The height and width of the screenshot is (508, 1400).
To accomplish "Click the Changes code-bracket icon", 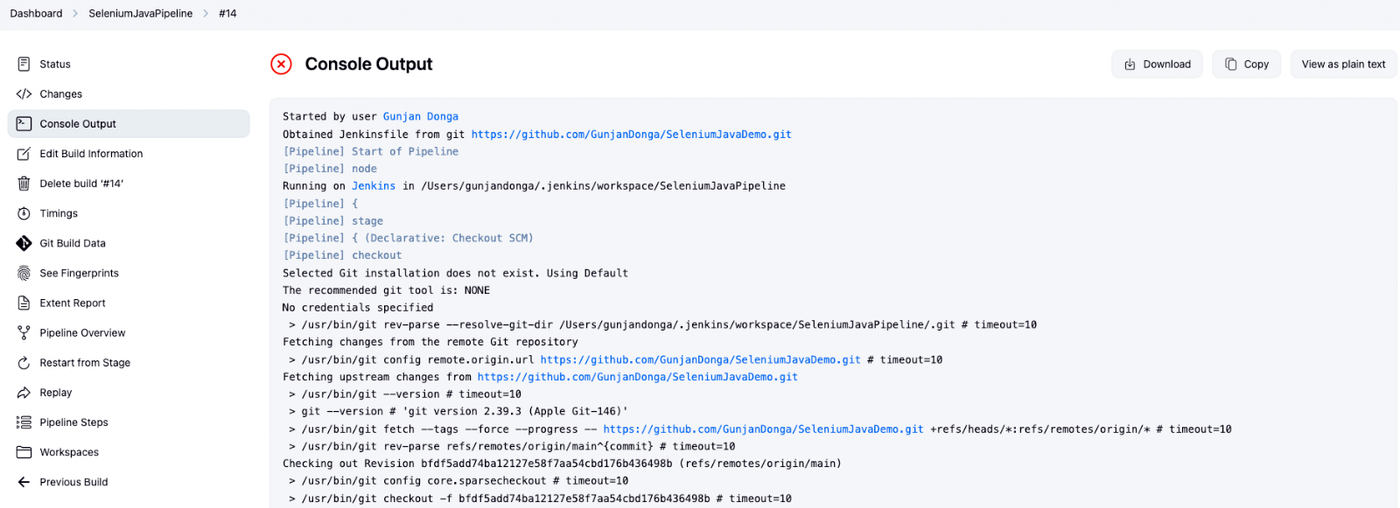I will tap(24, 94).
